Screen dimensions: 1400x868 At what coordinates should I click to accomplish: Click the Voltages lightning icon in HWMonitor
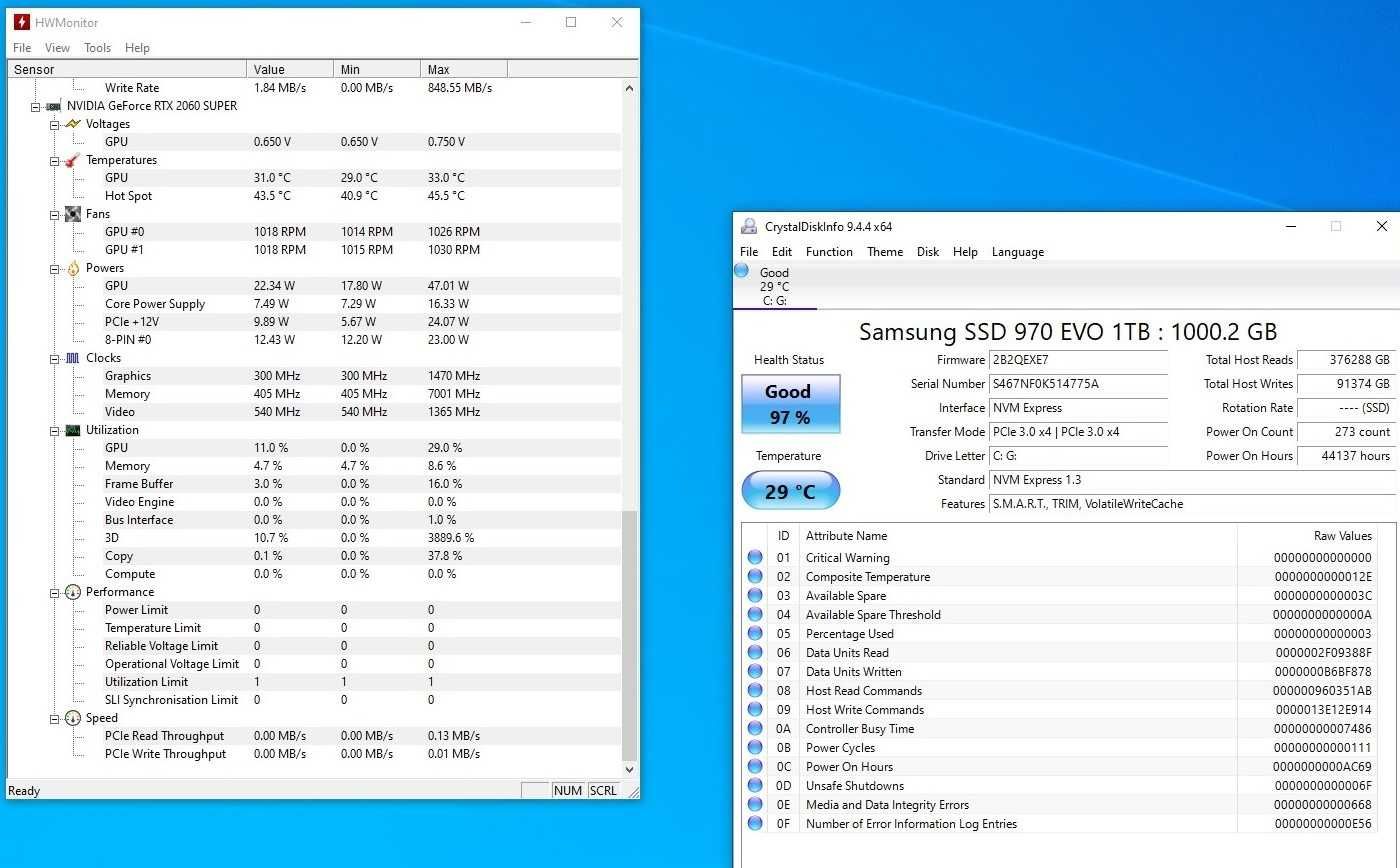click(73, 124)
